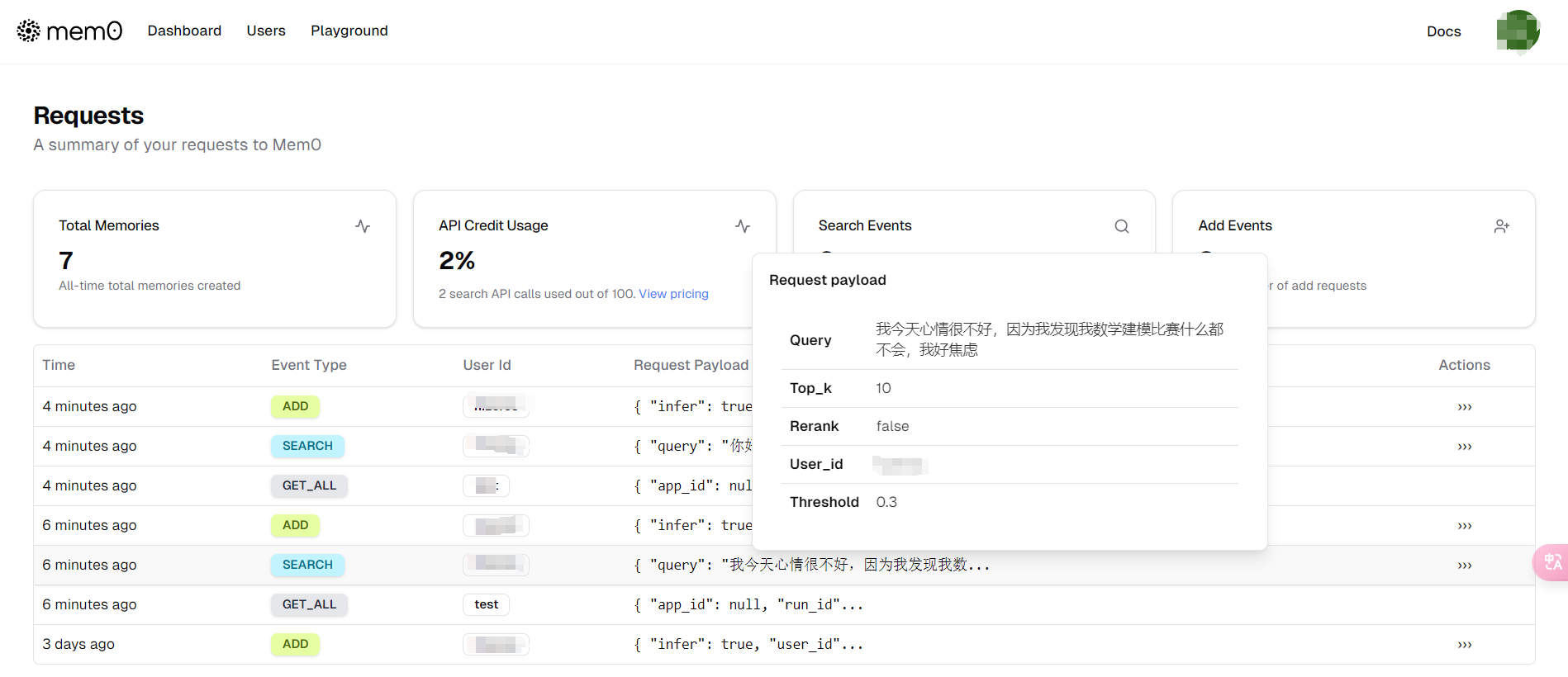The image size is (1568, 677).
Task: Click the View pricing link
Action: point(673,294)
